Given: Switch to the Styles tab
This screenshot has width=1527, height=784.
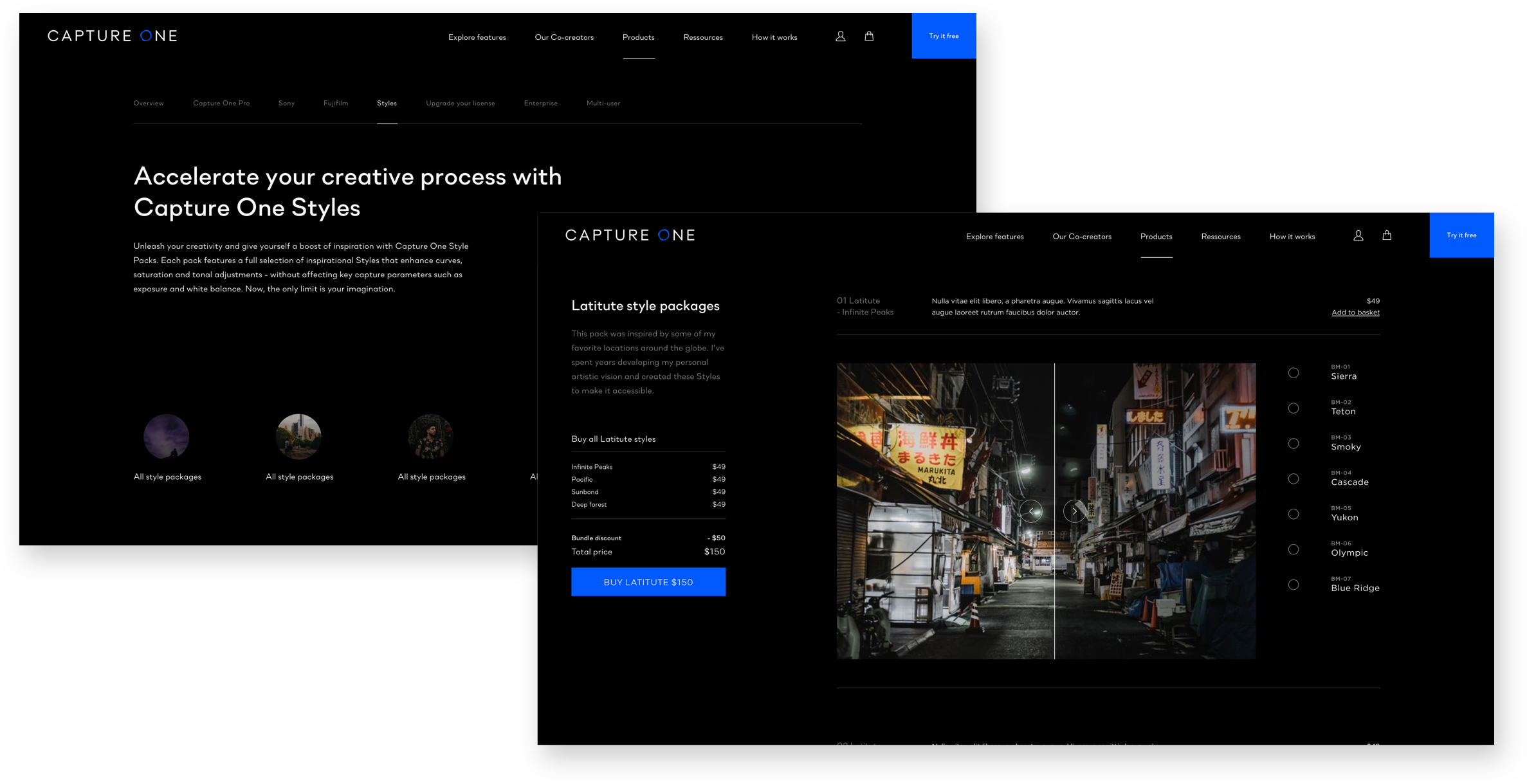Looking at the screenshot, I should click(387, 104).
